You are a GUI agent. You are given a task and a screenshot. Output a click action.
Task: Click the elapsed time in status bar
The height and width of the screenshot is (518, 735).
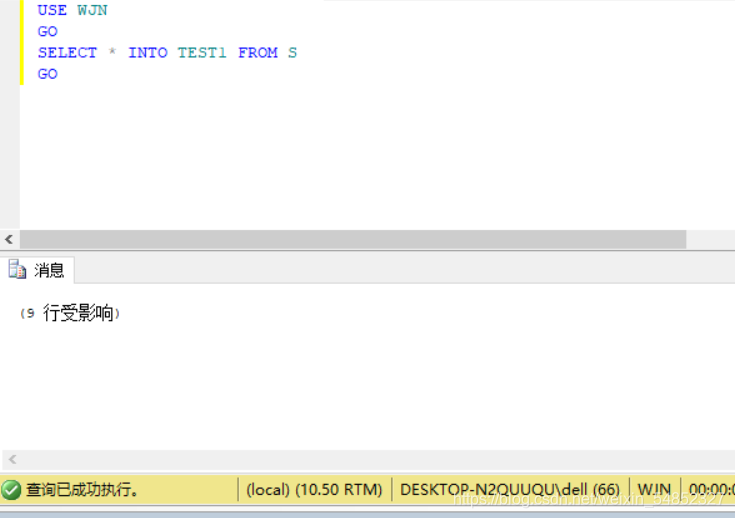click(x=711, y=490)
